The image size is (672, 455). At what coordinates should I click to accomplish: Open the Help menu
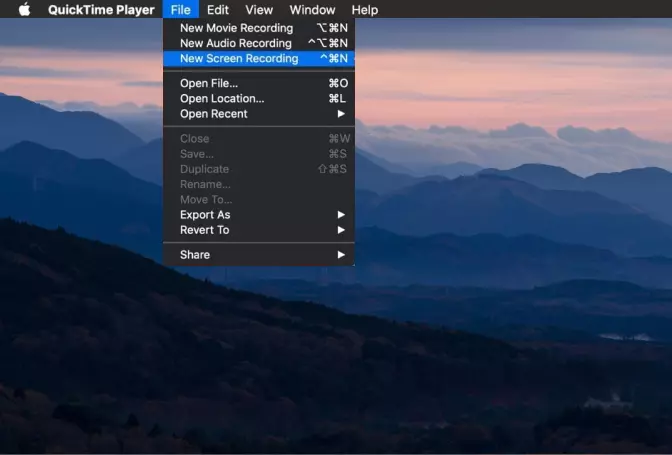click(x=365, y=9)
